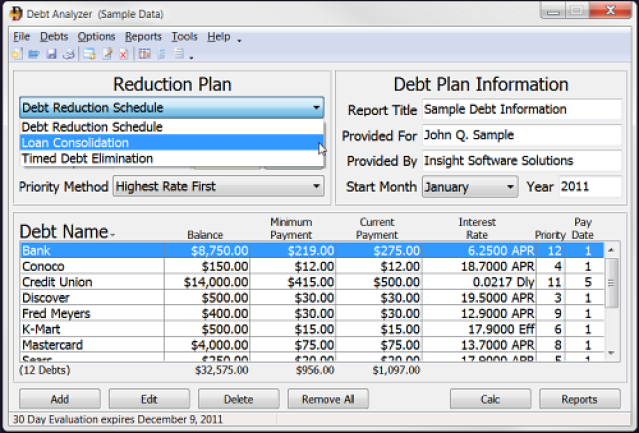Select the Bank debt row
The width and height of the screenshot is (639, 433).
pos(312,250)
